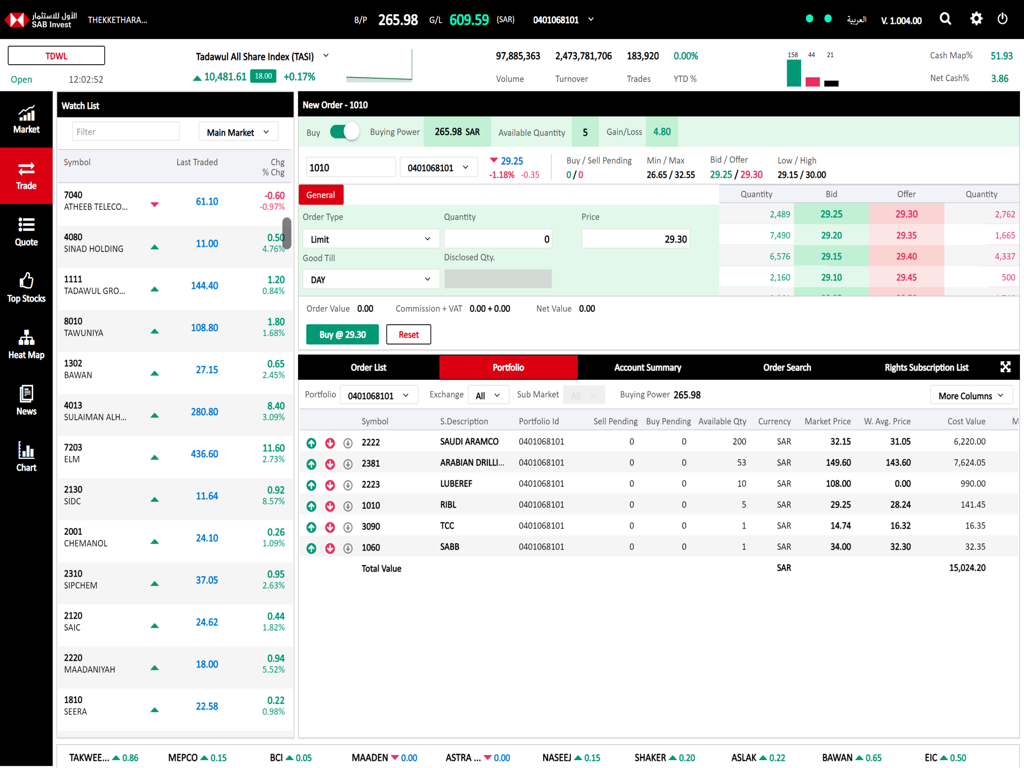Click the Reset button in the order form
Viewport: 1024px width, 768px height.
[408, 334]
